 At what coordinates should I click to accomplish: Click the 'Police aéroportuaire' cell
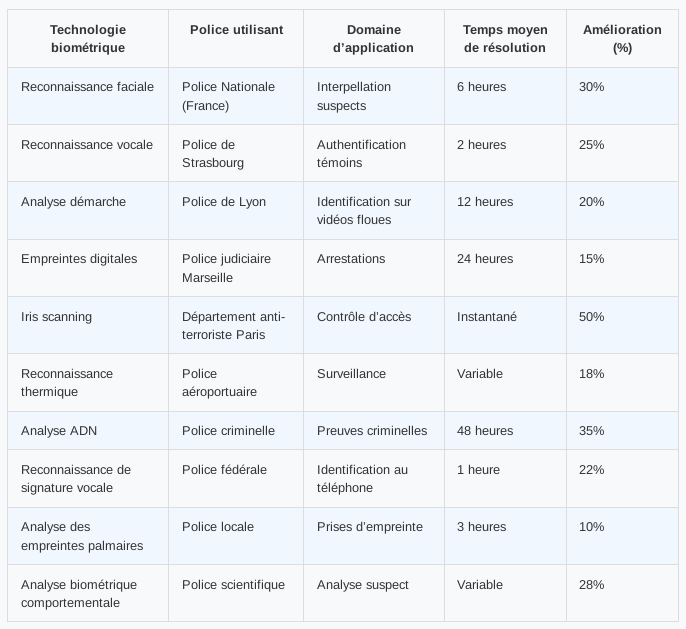[x=220, y=382]
